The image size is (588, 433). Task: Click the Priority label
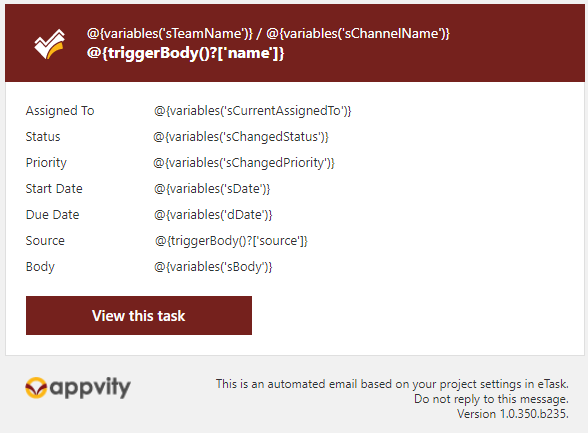46,163
